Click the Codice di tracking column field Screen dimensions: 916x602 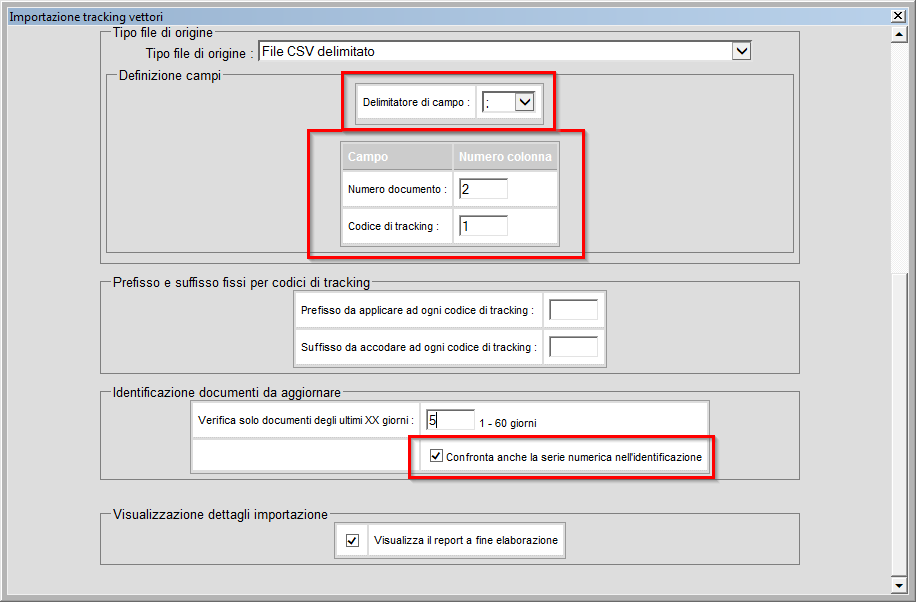point(483,226)
